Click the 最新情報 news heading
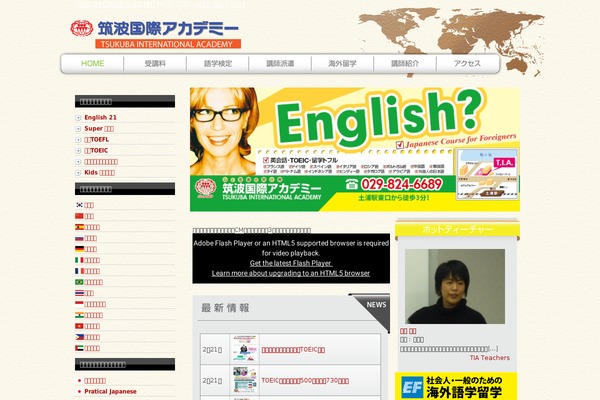Viewport: 600px width, 400px height. pos(225,308)
